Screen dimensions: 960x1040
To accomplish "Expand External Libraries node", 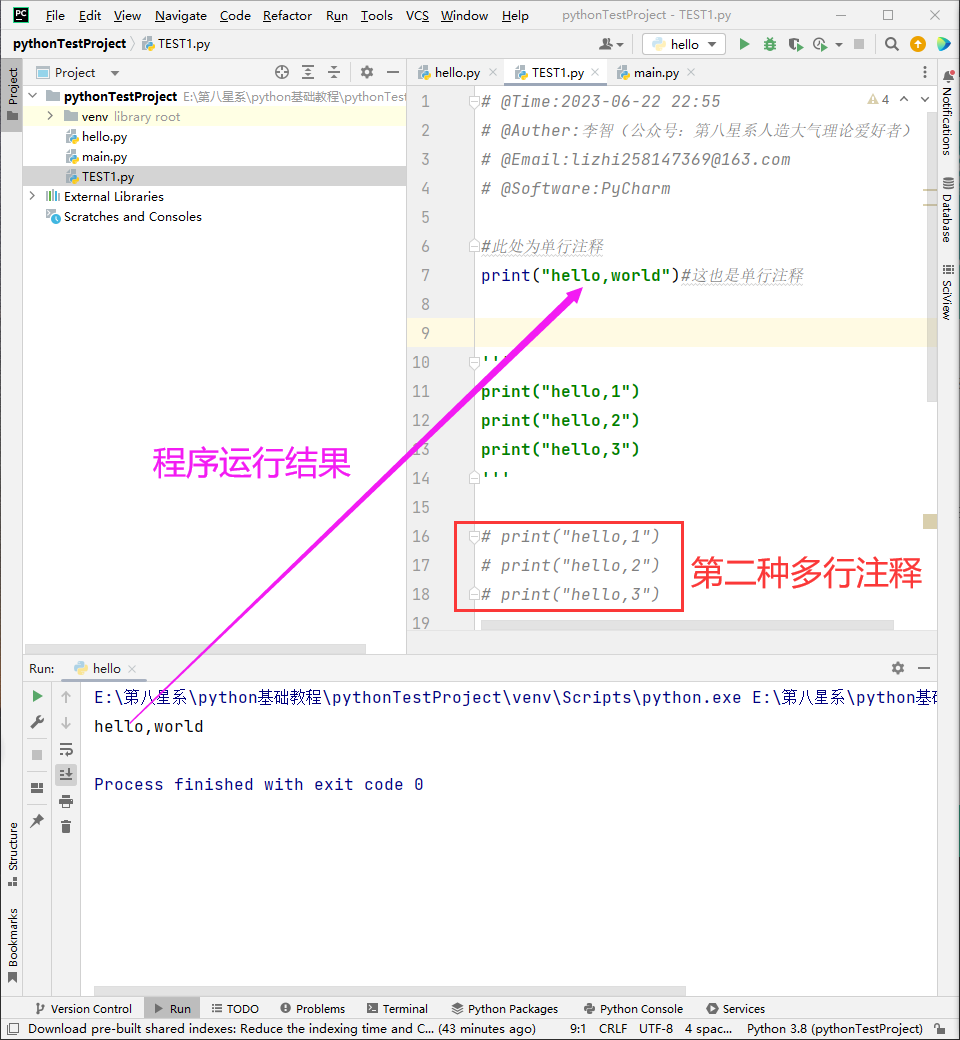I will point(33,196).
